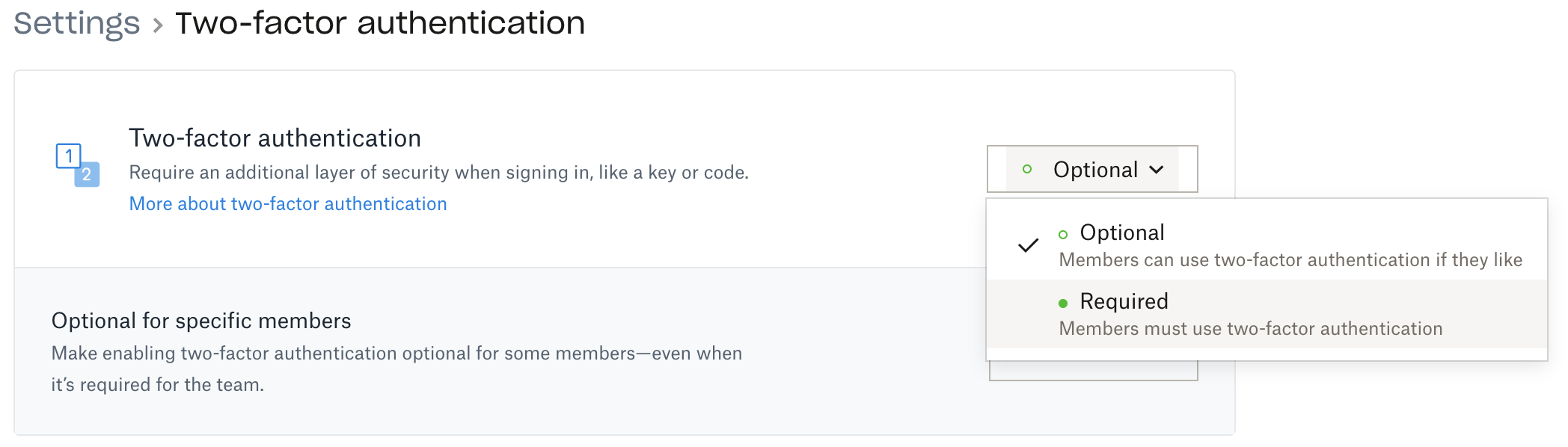Click the Make enabling two-factor authentication optional description

click(396, 354)
